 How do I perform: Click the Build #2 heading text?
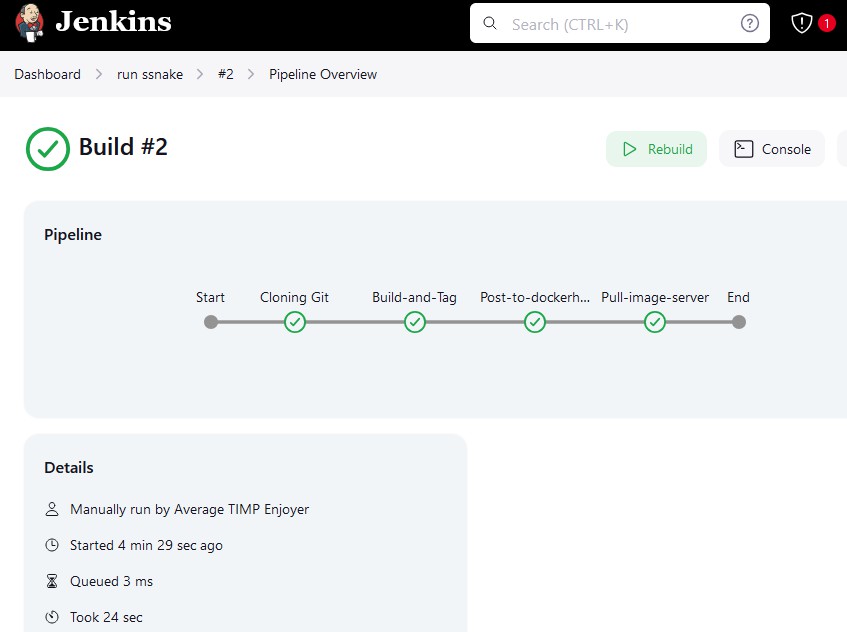pos(123,147)
